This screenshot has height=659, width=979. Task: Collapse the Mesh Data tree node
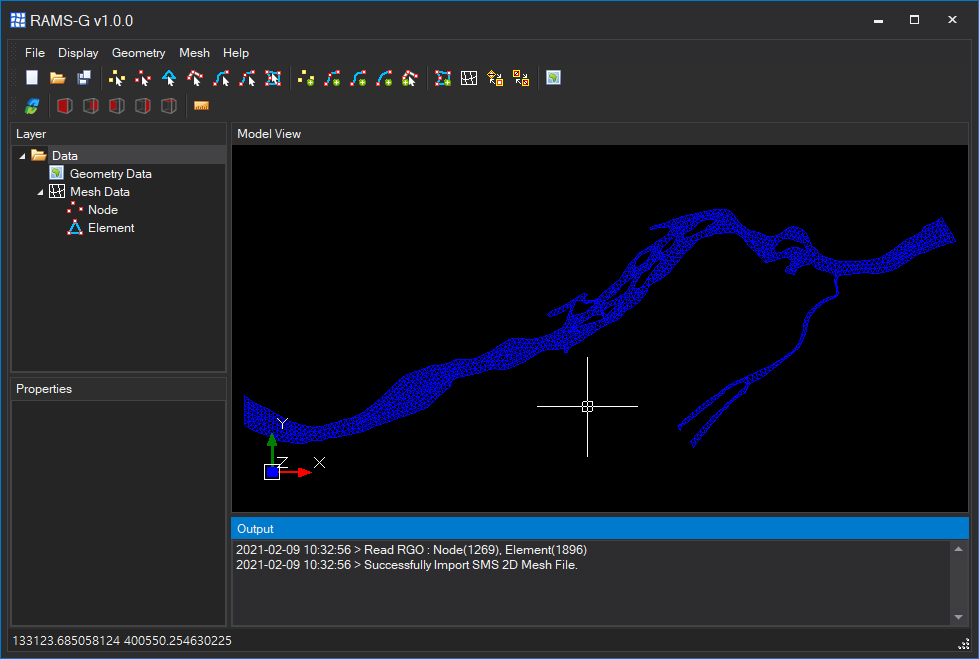coord(40,192)
